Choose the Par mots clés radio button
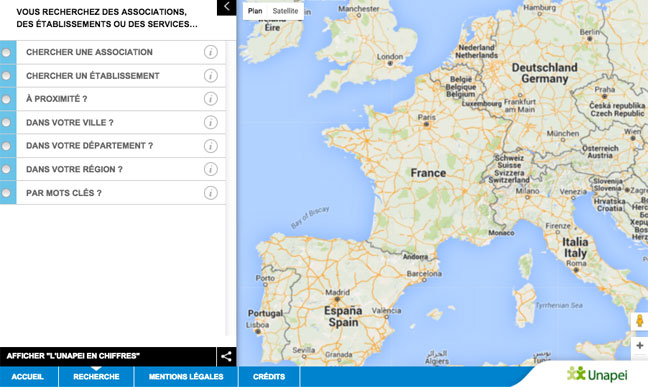 (x=6, y=193)
